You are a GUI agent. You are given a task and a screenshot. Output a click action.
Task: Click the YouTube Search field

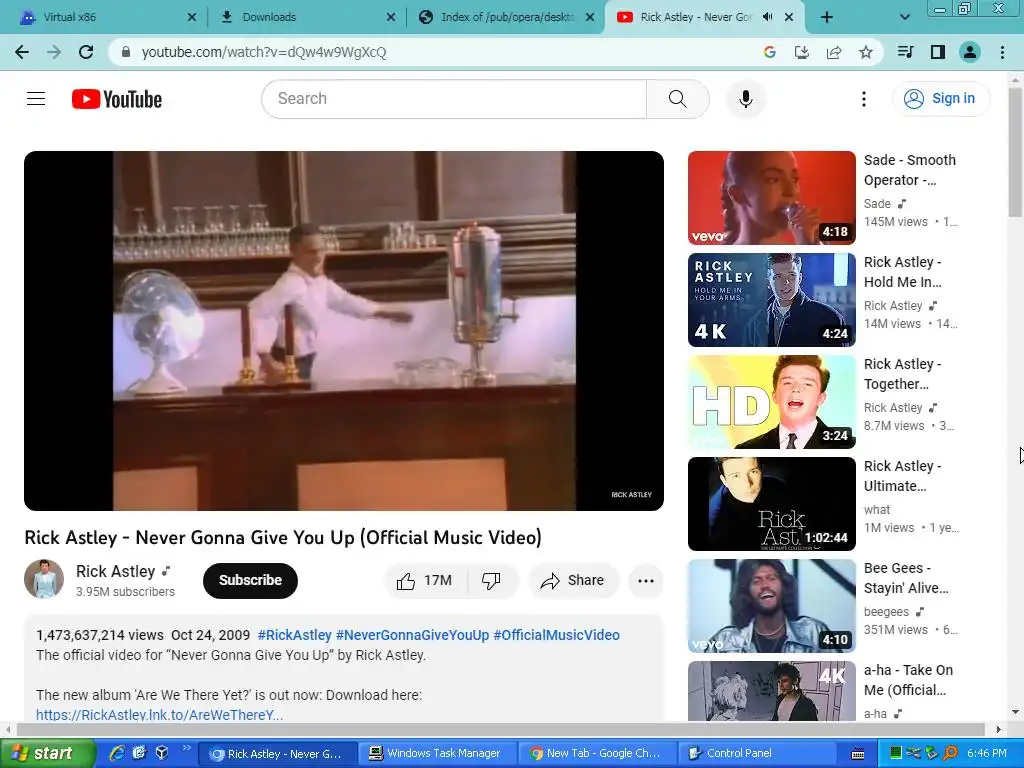click(x=454, y=99)
